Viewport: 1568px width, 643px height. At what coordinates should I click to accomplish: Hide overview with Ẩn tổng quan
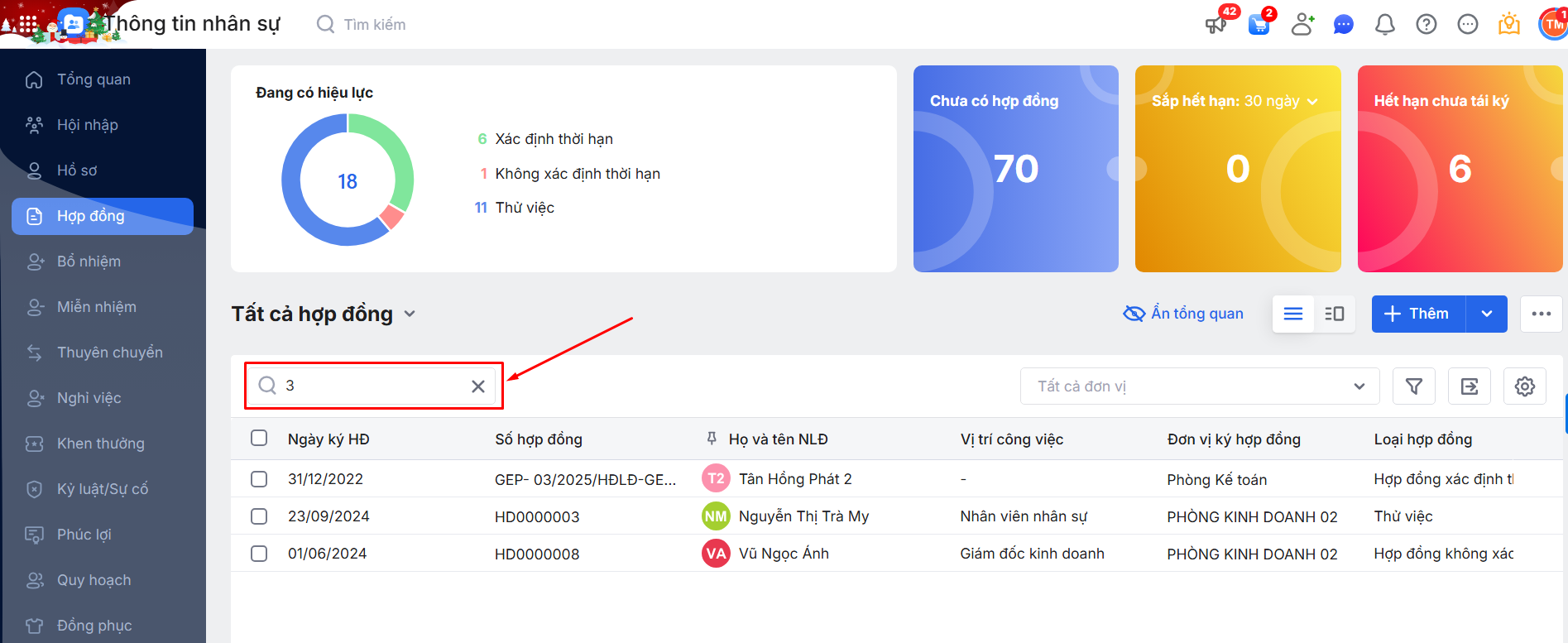point(1183,314)
